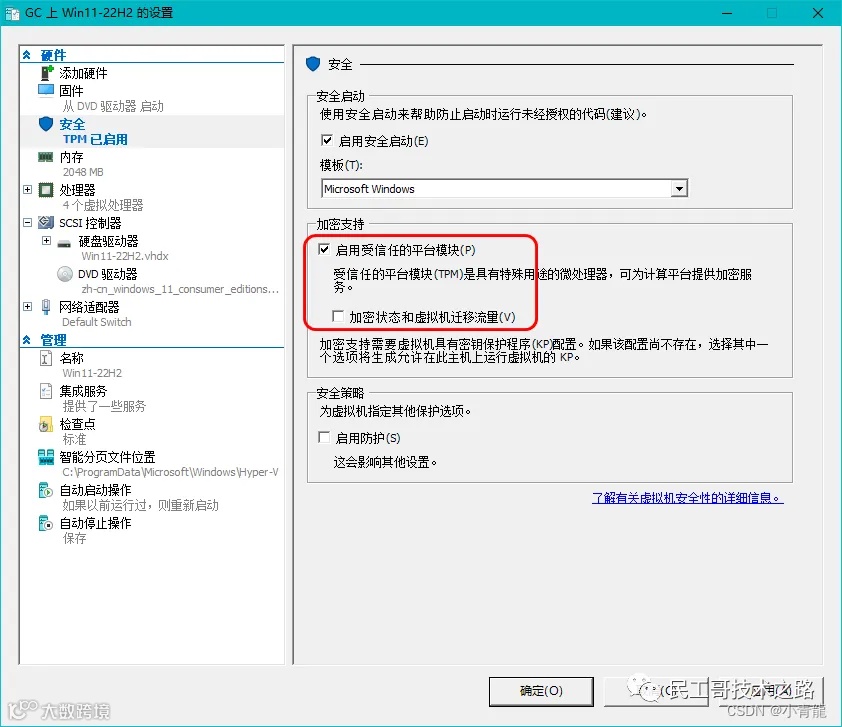
Task: Select the Name (名称) icon
Action: [x=46, y=358]
